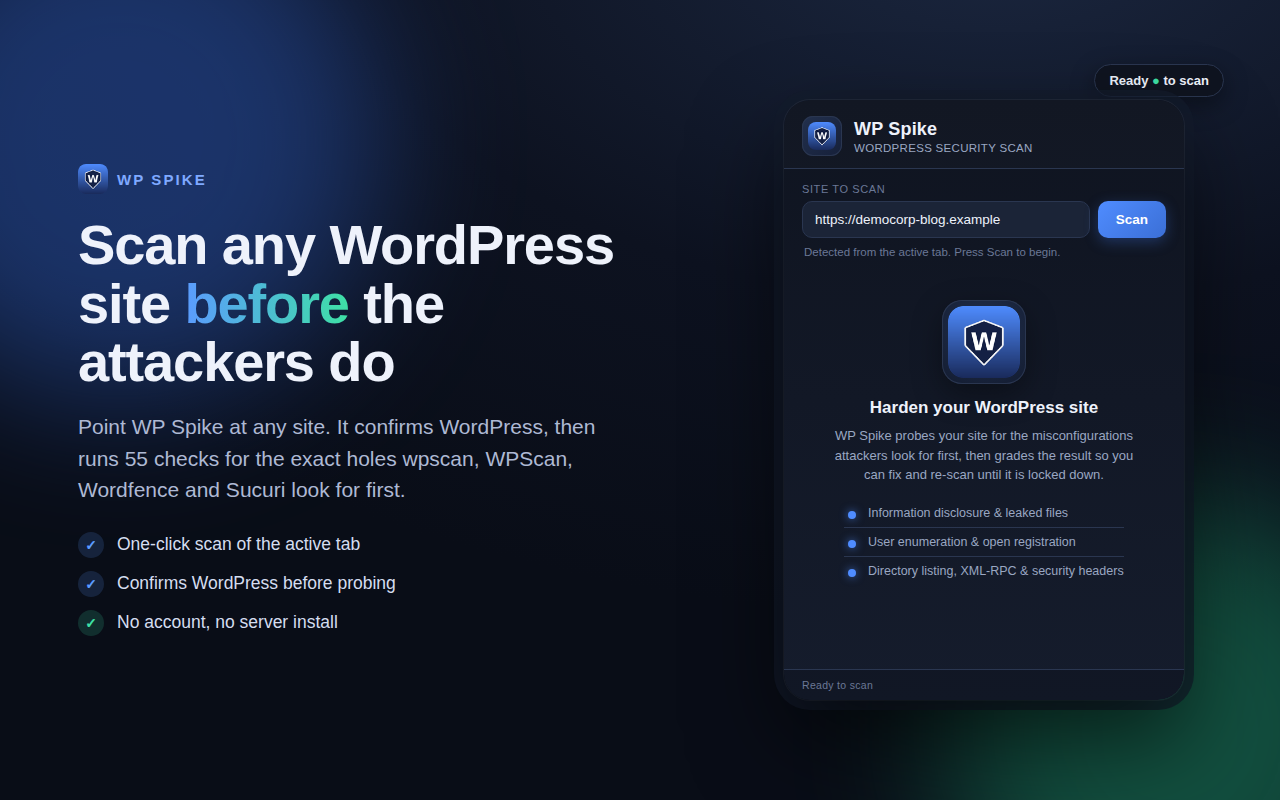Viewport: 1280px width, 800px height.
Task: Select User enumeration & open registration item
Action: pyautogui.click(x=984, y=542)
